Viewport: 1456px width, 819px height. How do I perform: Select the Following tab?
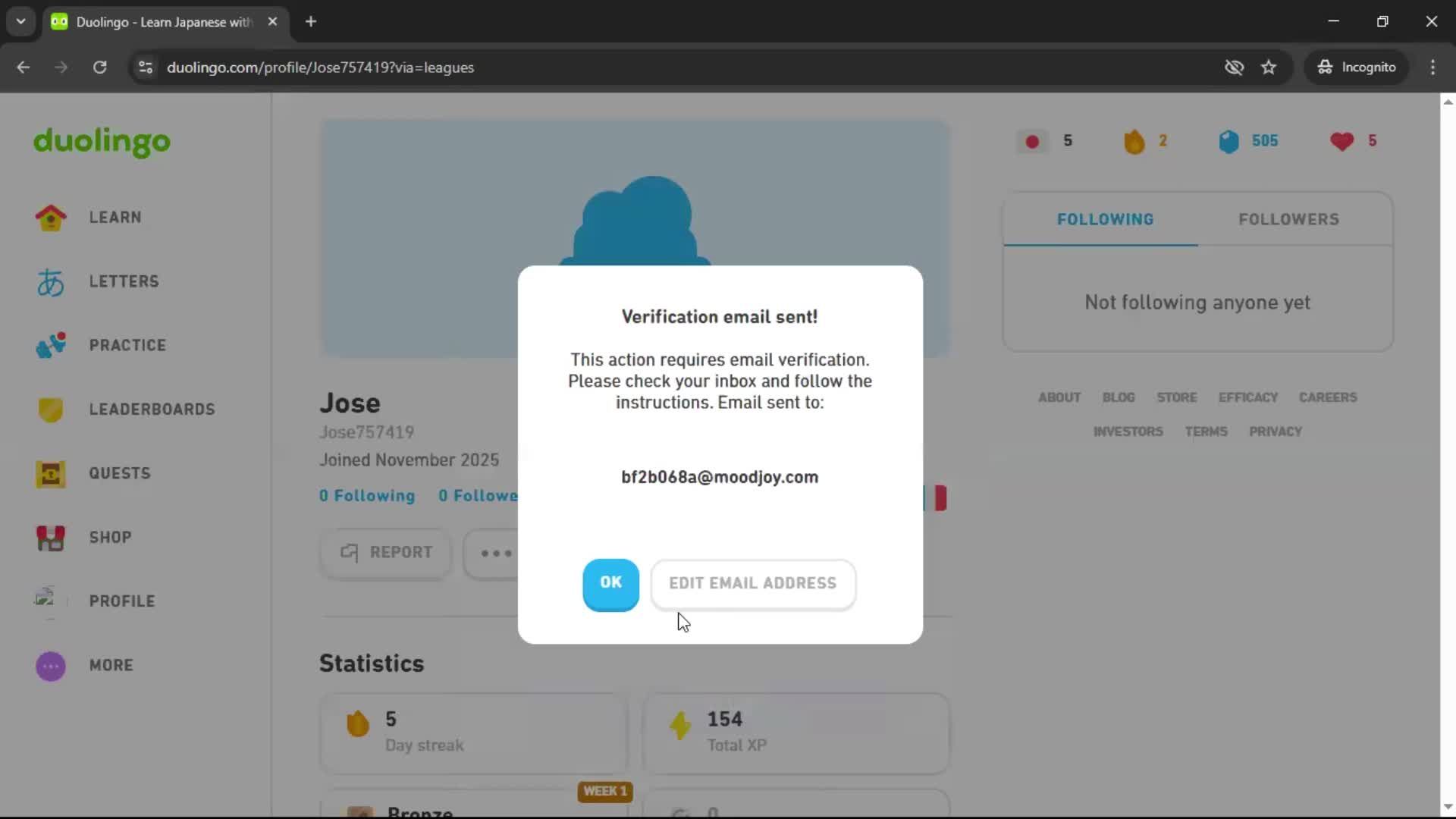pyautogui.click(x=1105, y=219)
